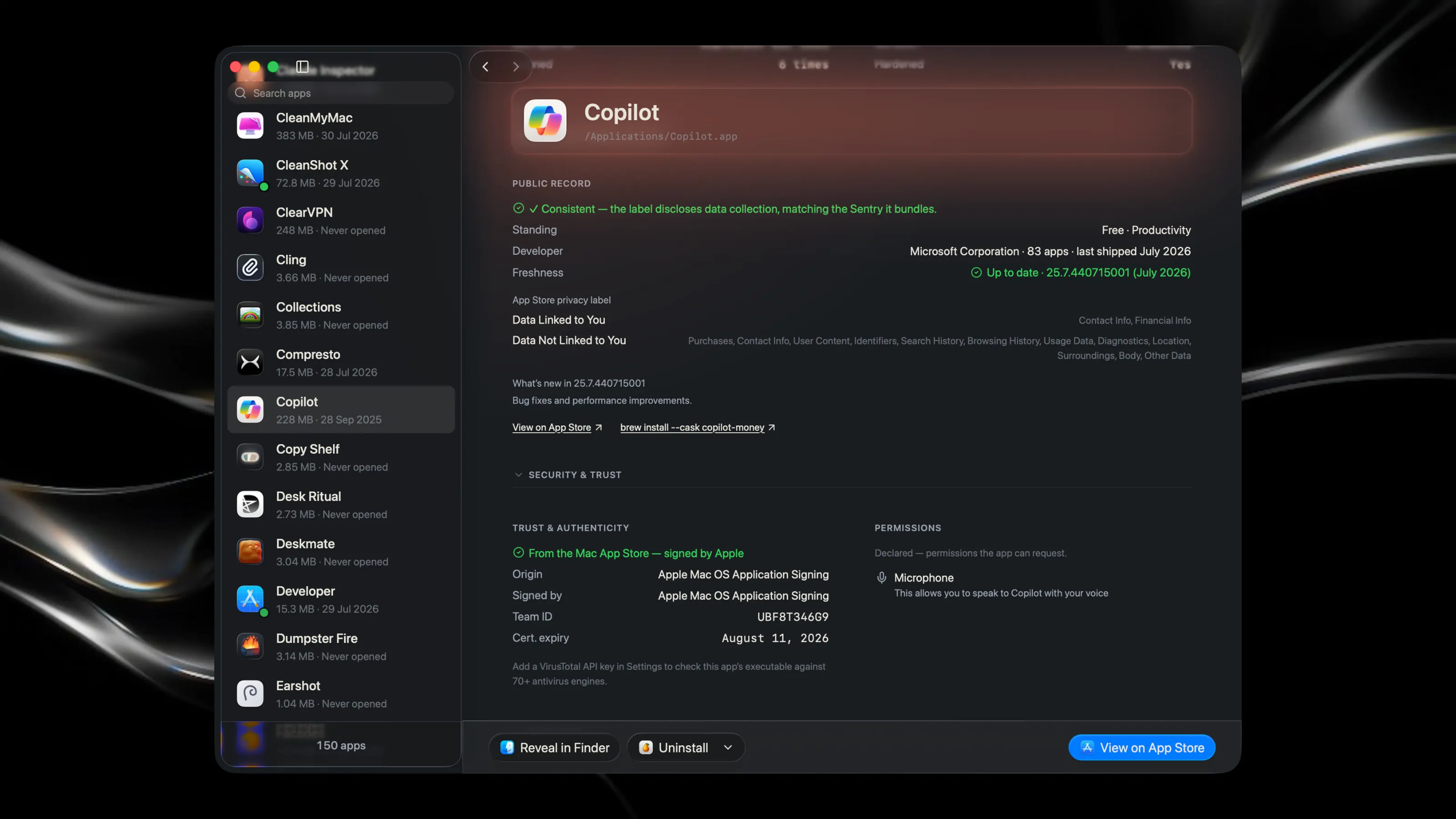Image resolution: width=1456 pixels, height=819 pixels.
Task: Toggle the sidebar panel icon
Action: click(x=303, y=67)
